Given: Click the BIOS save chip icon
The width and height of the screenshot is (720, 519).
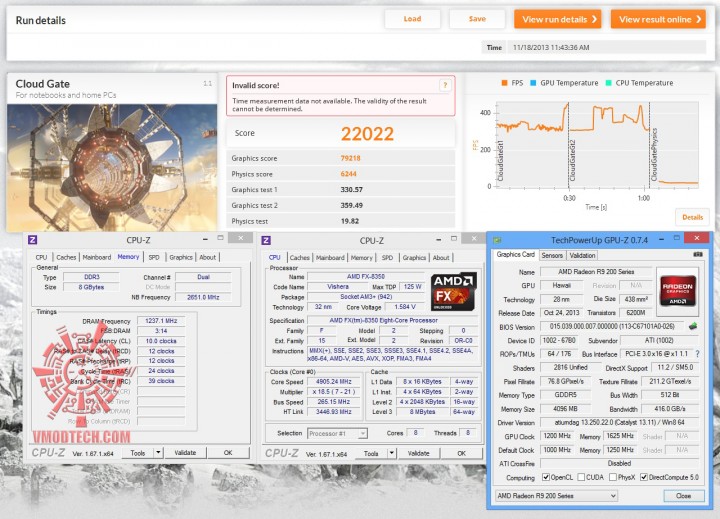Looking at the screenshot, I should pyautogui.click(x=693, y=326).
